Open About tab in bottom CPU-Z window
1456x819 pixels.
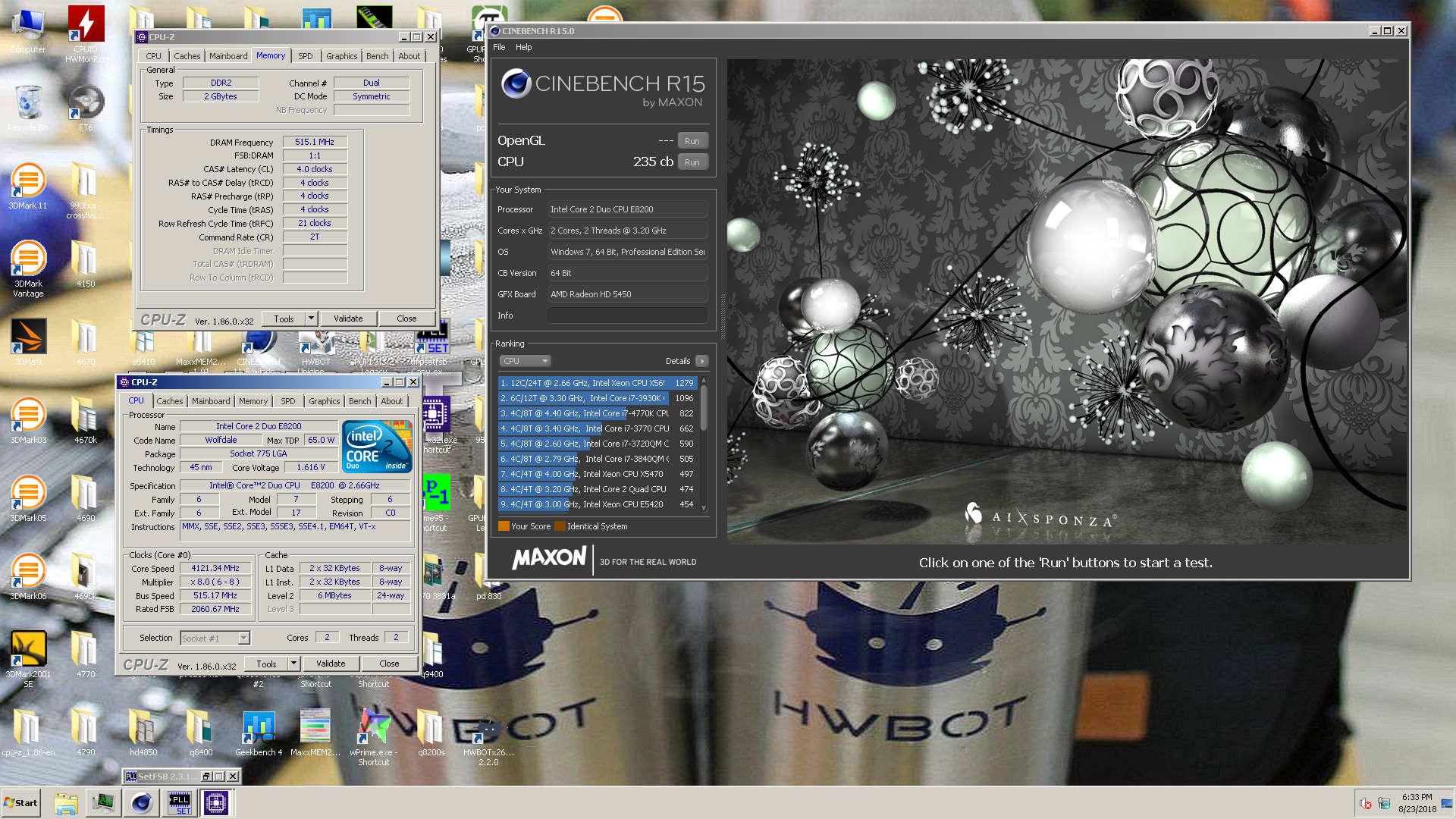392,401
